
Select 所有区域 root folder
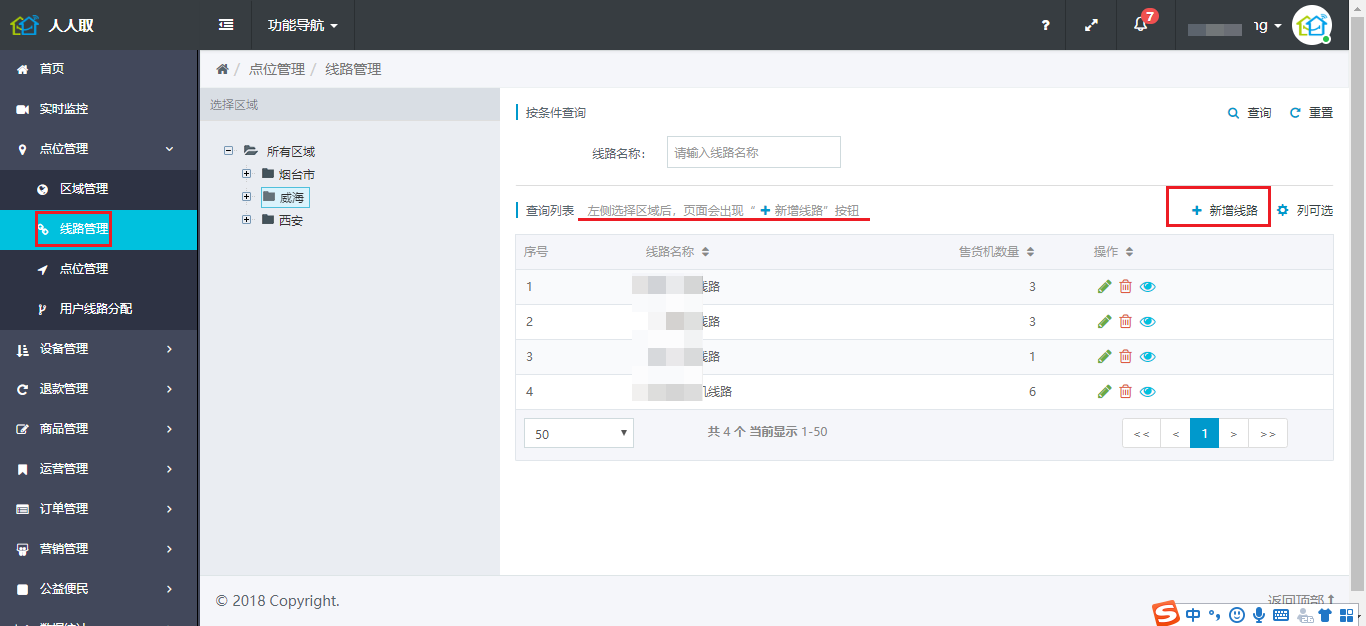click(x=279, y=151)
